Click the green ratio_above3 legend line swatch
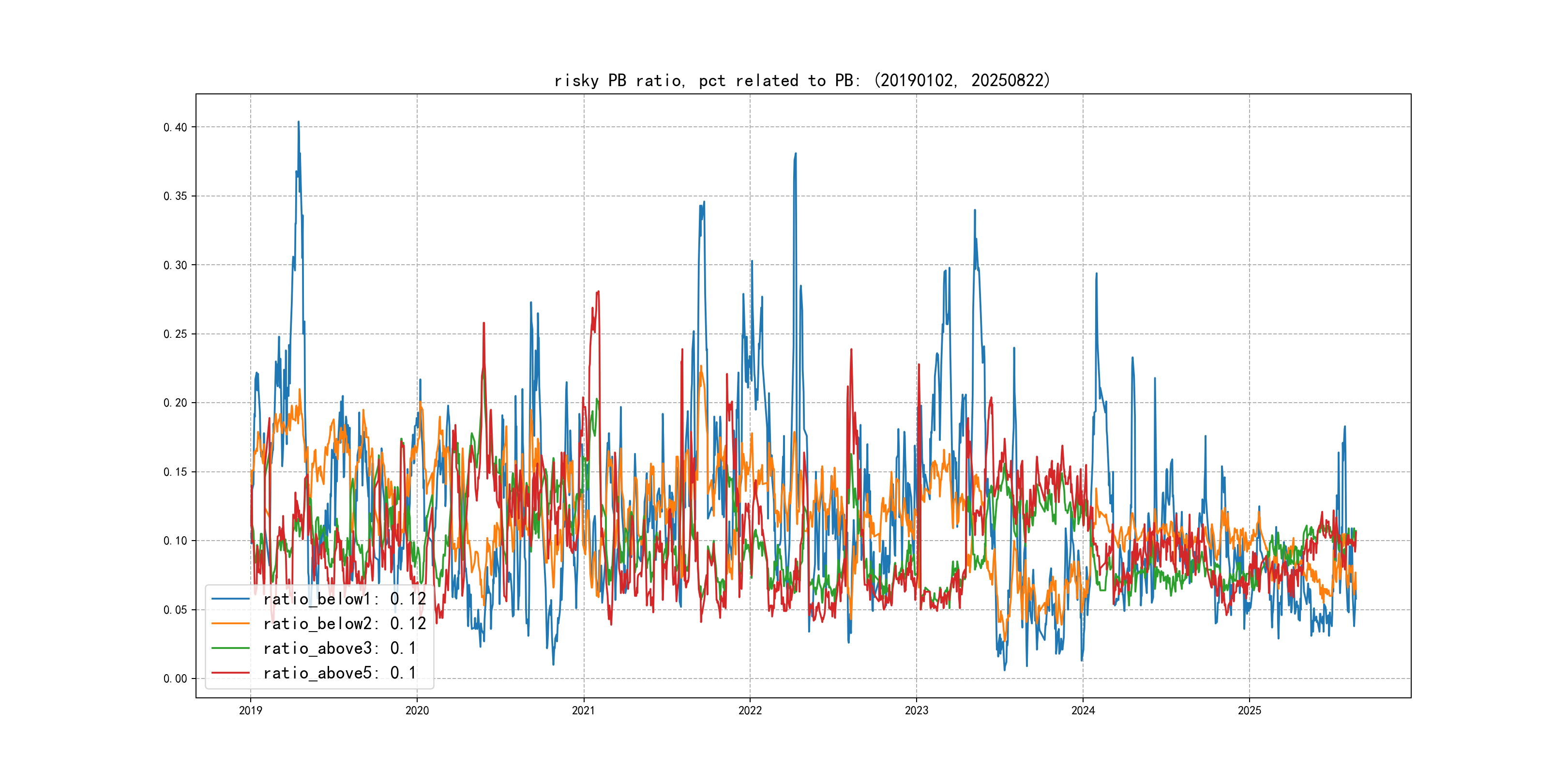The width and height of the screenshot is (1568, 784). click(x=230, y=648)
